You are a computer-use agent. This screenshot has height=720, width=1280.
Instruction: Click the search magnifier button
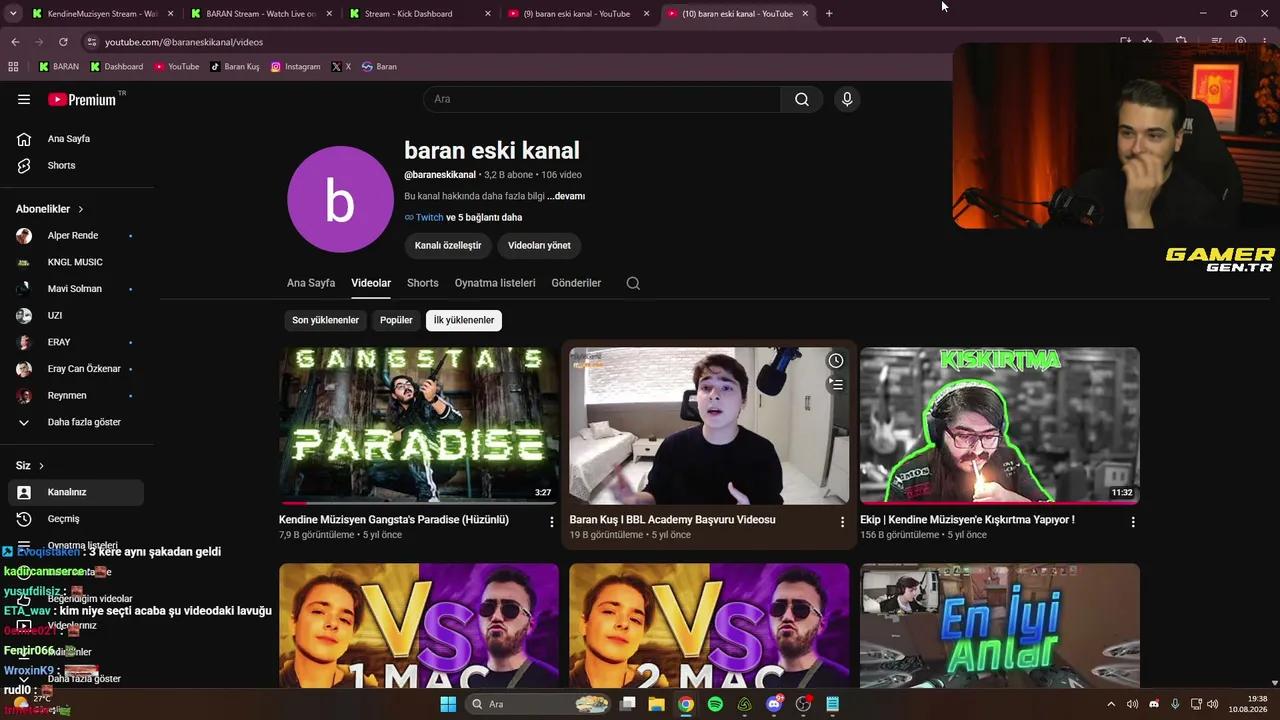coord(801,99)
